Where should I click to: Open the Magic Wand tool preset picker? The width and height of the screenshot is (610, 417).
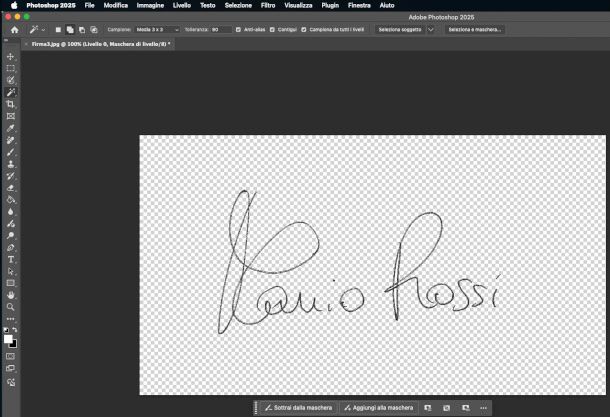[x=36, y=30]
